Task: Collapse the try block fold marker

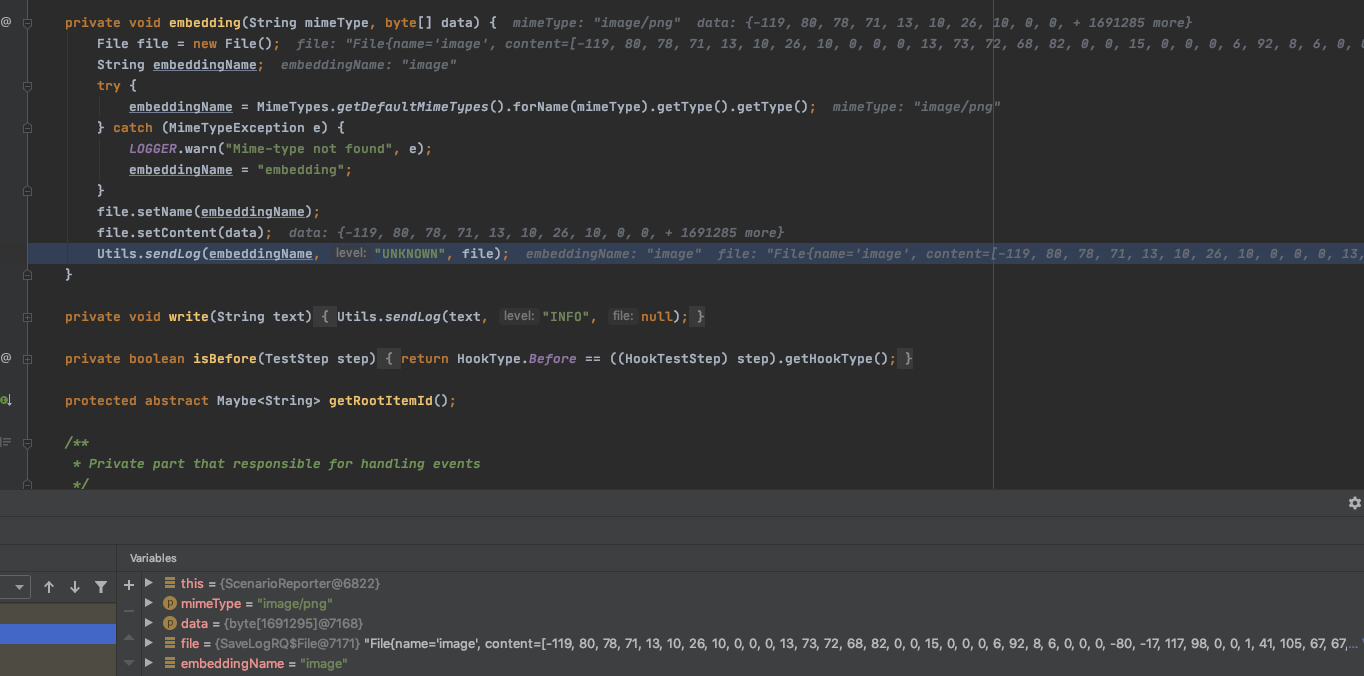Action: point(28,85)
